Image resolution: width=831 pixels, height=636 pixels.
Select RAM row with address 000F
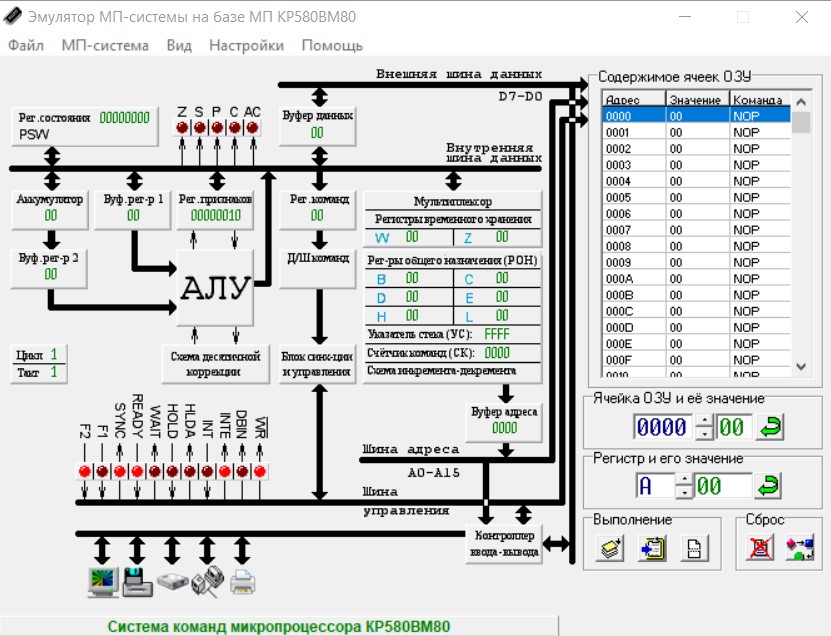click(x=696, y=360)
